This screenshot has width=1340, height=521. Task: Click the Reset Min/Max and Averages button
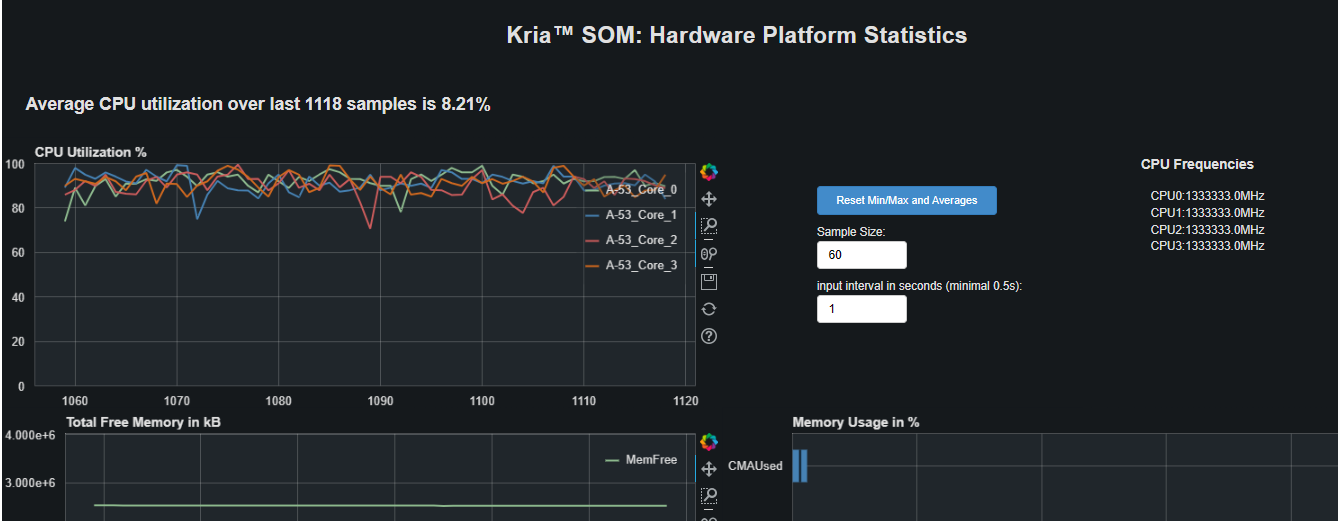click(x=907, y=200)
